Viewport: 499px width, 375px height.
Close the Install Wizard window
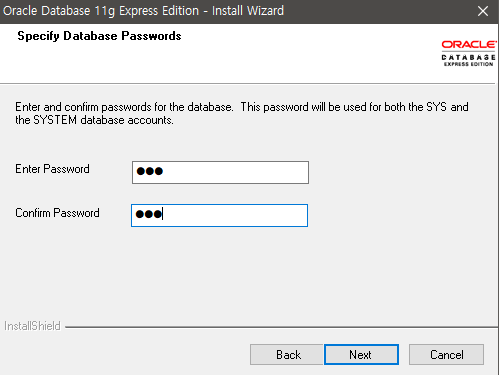(x=483, y=11)
